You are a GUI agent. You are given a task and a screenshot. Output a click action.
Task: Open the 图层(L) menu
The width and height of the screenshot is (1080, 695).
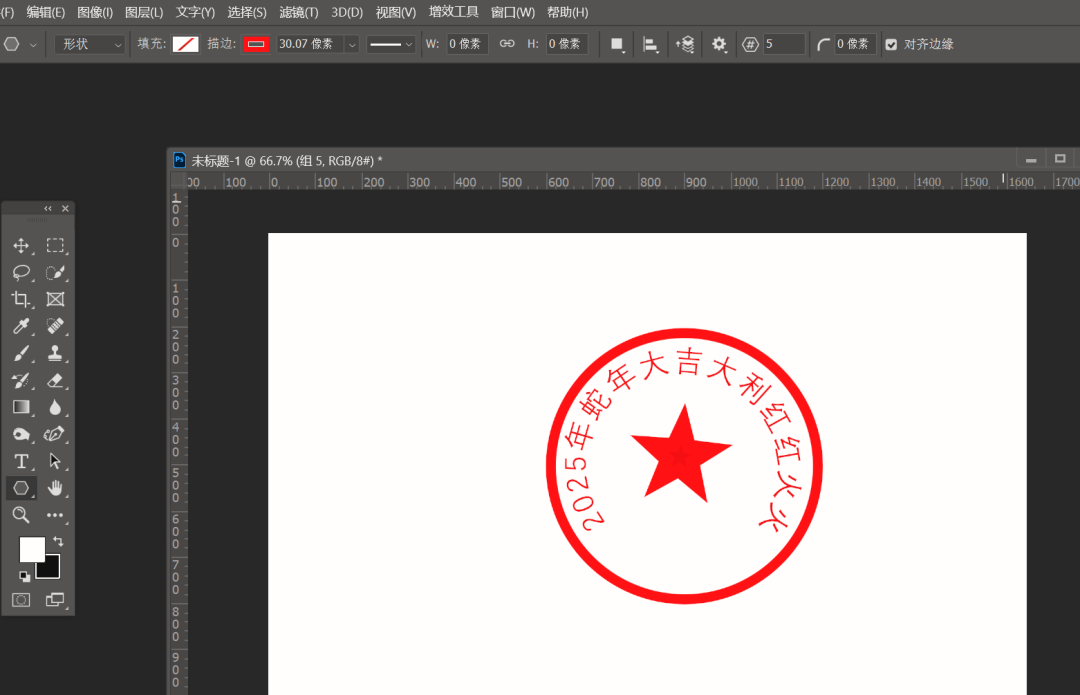point(144,12)
